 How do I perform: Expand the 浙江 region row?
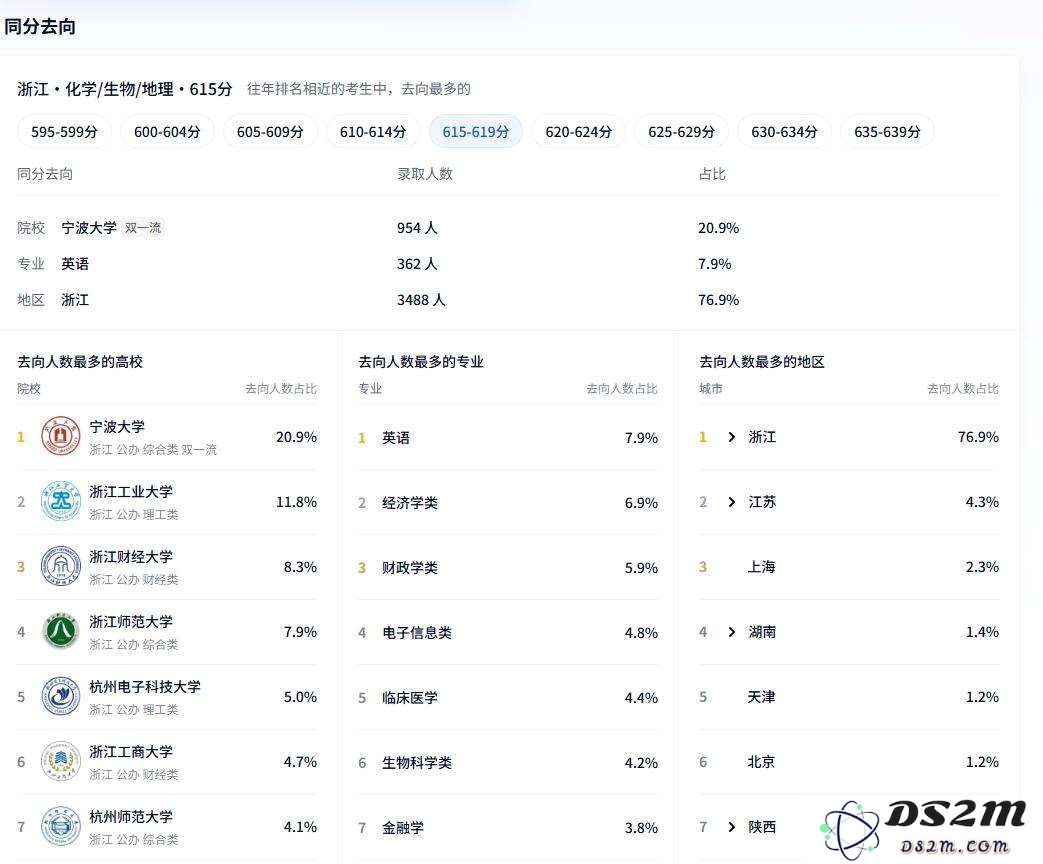pos(732,437)
